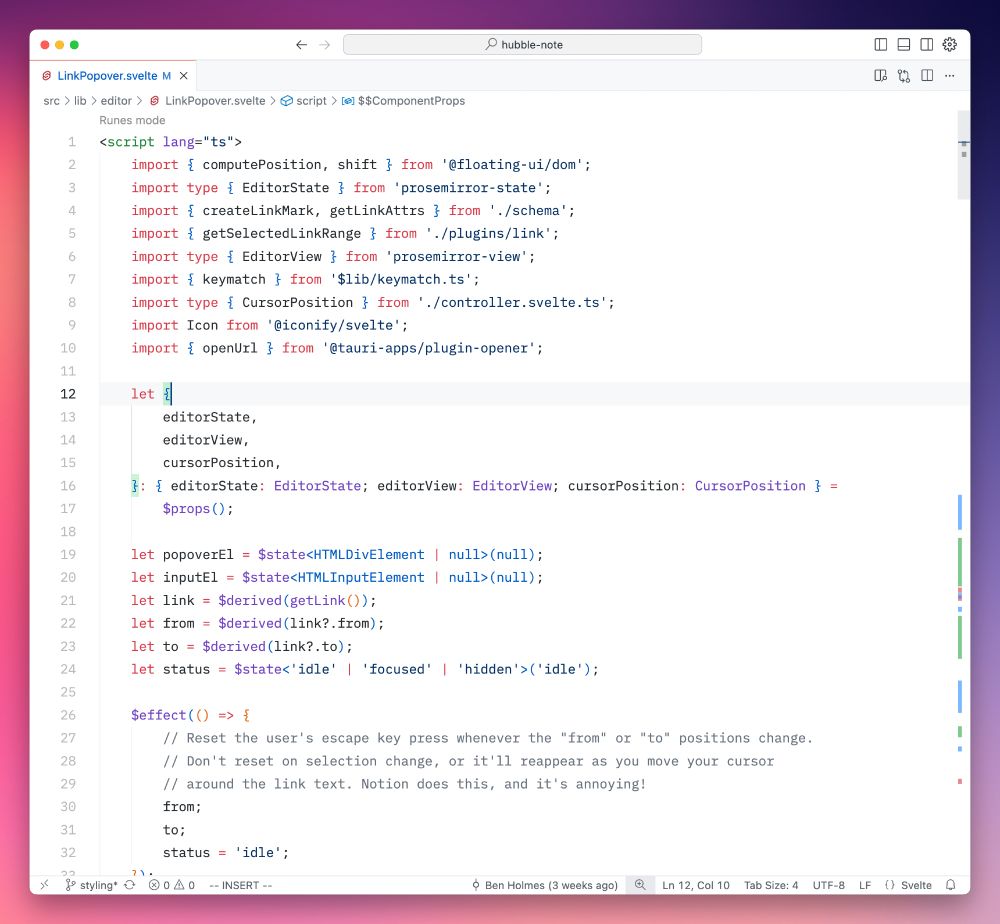This screenshot has width=1000, height=924.
Task: Open remote window icon in status bar
Action: (x=44, y=885)
